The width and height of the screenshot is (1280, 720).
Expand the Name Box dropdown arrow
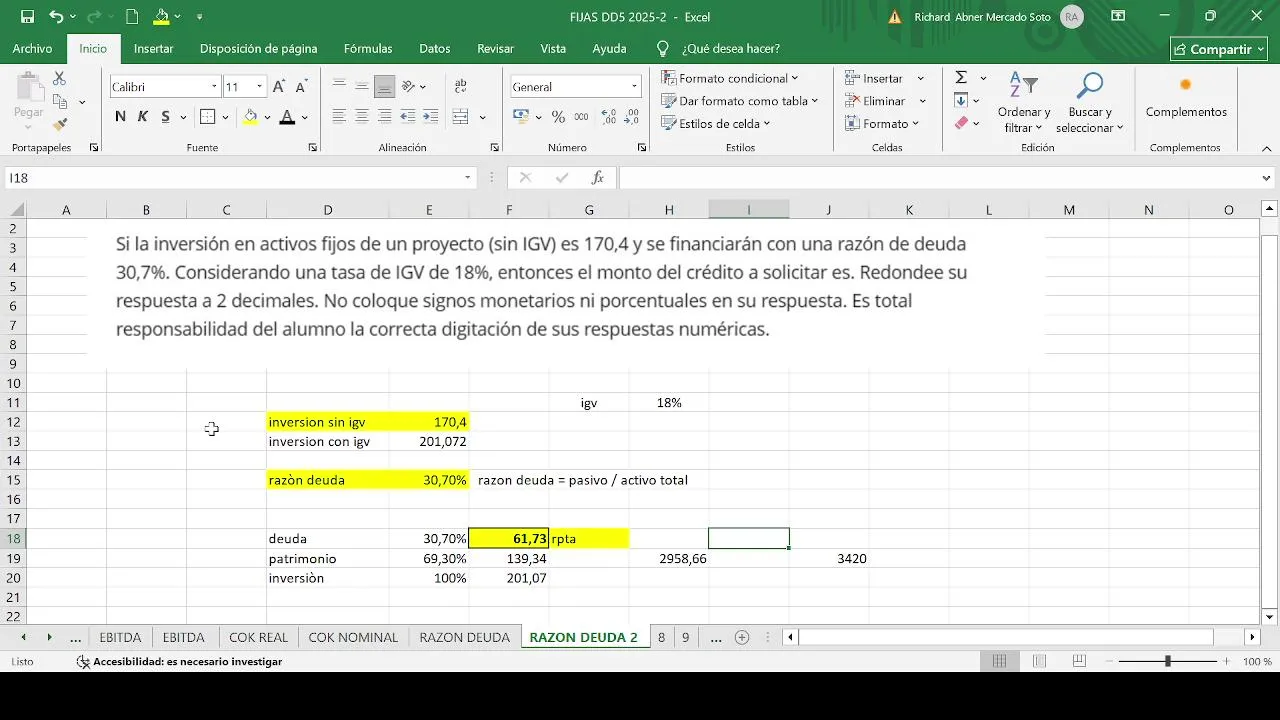pos(467,178)
